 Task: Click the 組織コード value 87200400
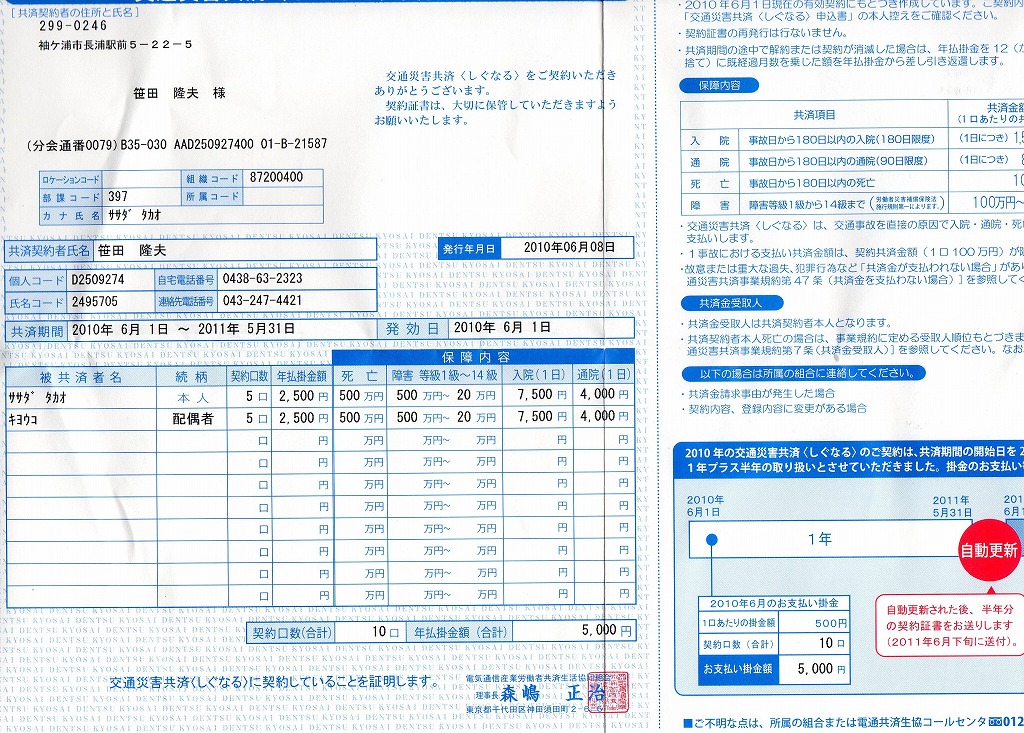pos(276,177)
